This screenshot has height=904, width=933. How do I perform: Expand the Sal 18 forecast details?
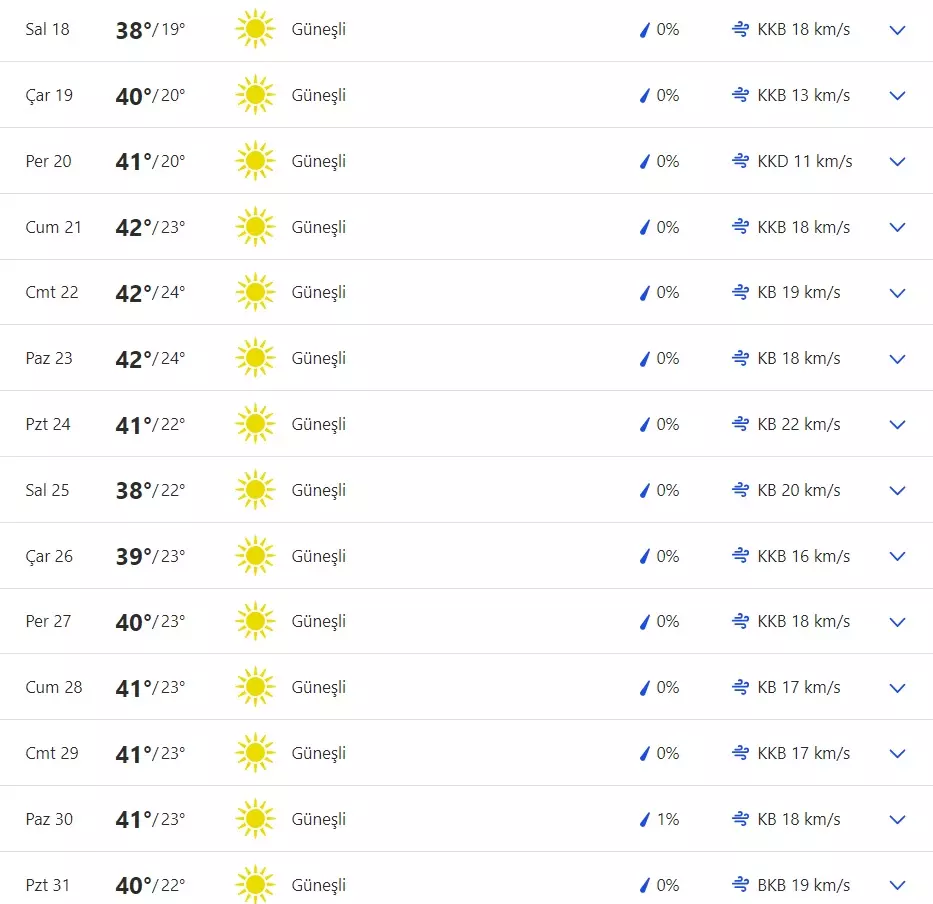(x=897, y=30)
